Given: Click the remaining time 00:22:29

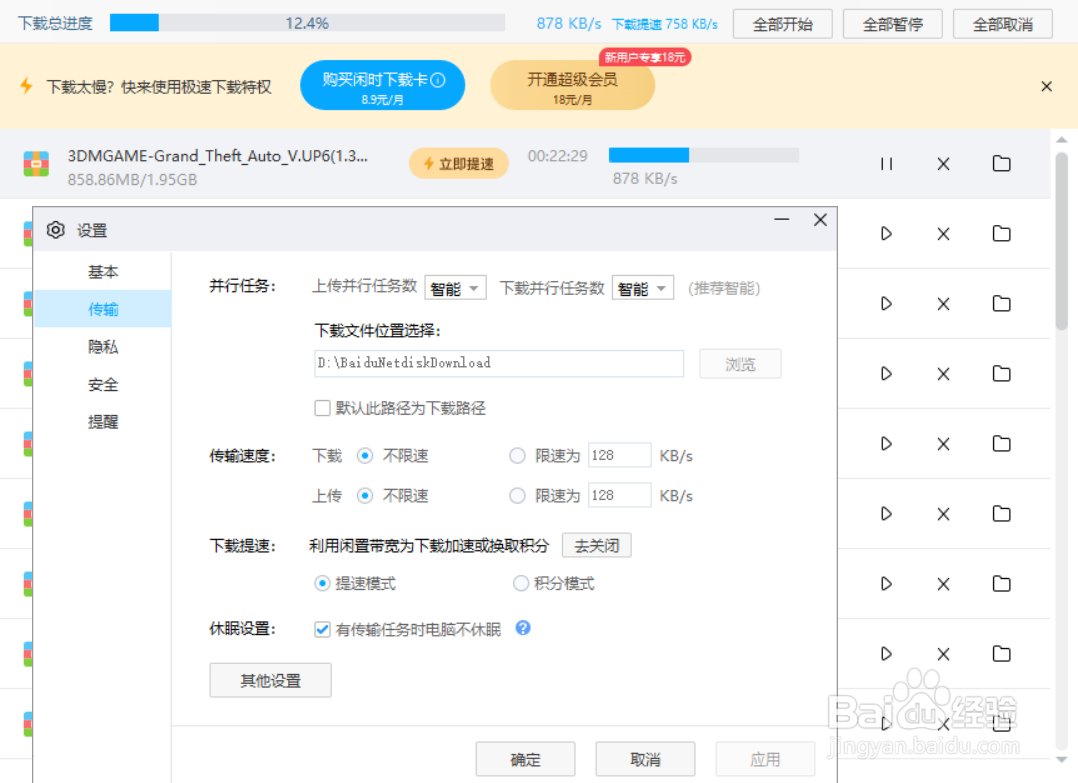Looking at the screenshot, I should click(x=558, y=156).
